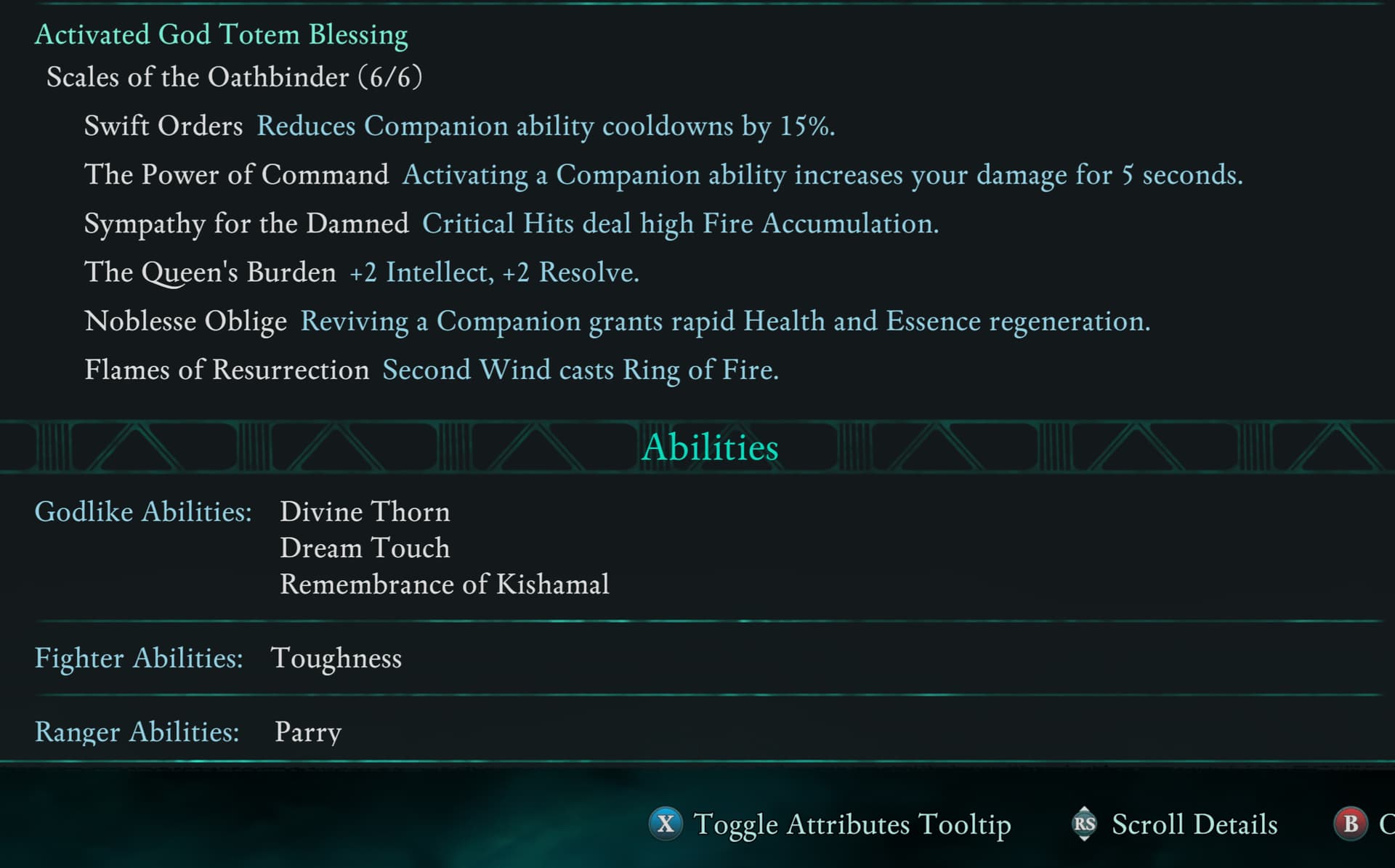Select the Toughness fighter ability
Screen dimensions: 1395x868
(336, 658)
